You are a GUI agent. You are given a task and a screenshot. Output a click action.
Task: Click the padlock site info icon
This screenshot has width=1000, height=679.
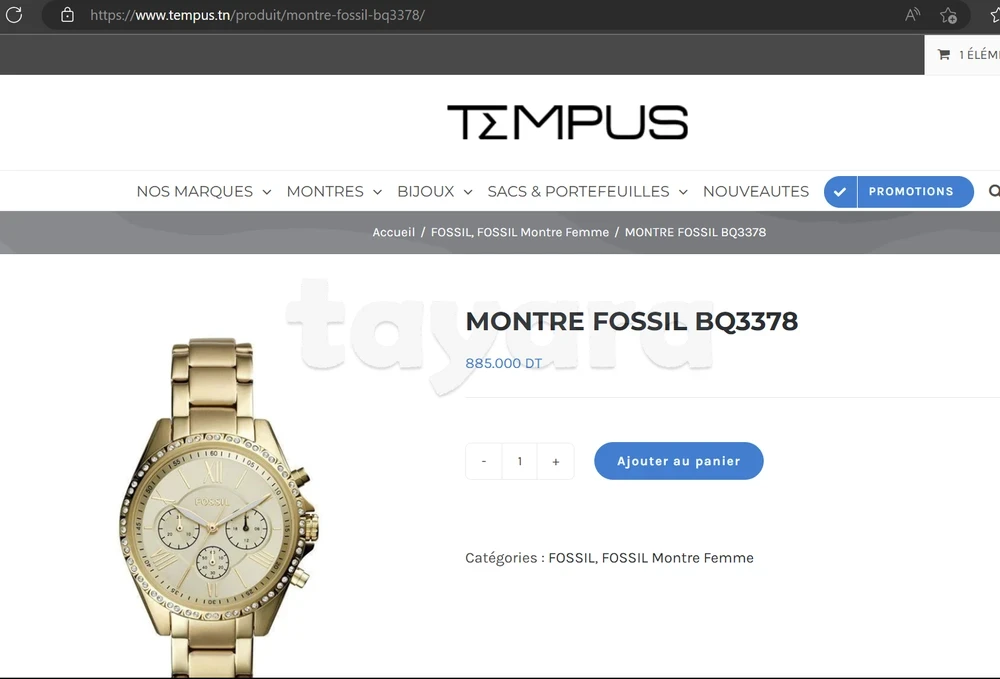pyautogui.click(x=67, y=15)
